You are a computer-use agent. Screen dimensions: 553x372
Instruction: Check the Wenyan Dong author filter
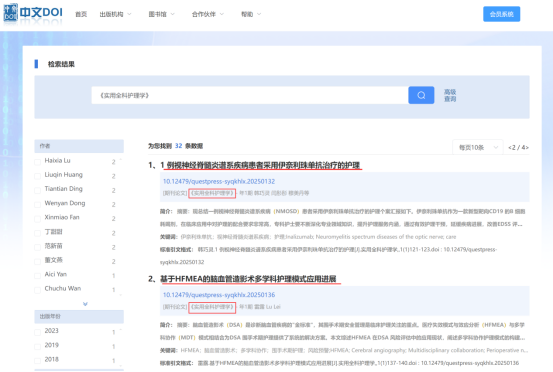tap(37, 205)
